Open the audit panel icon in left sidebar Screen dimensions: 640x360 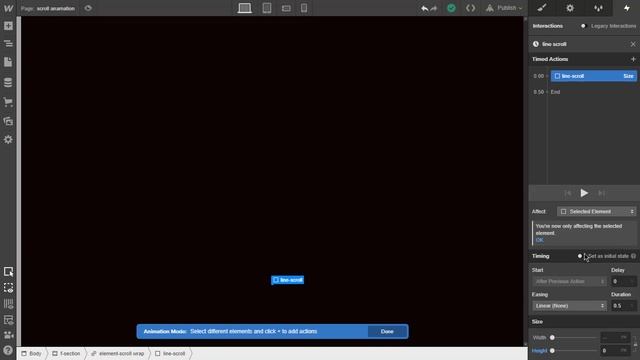click(8, 320)
